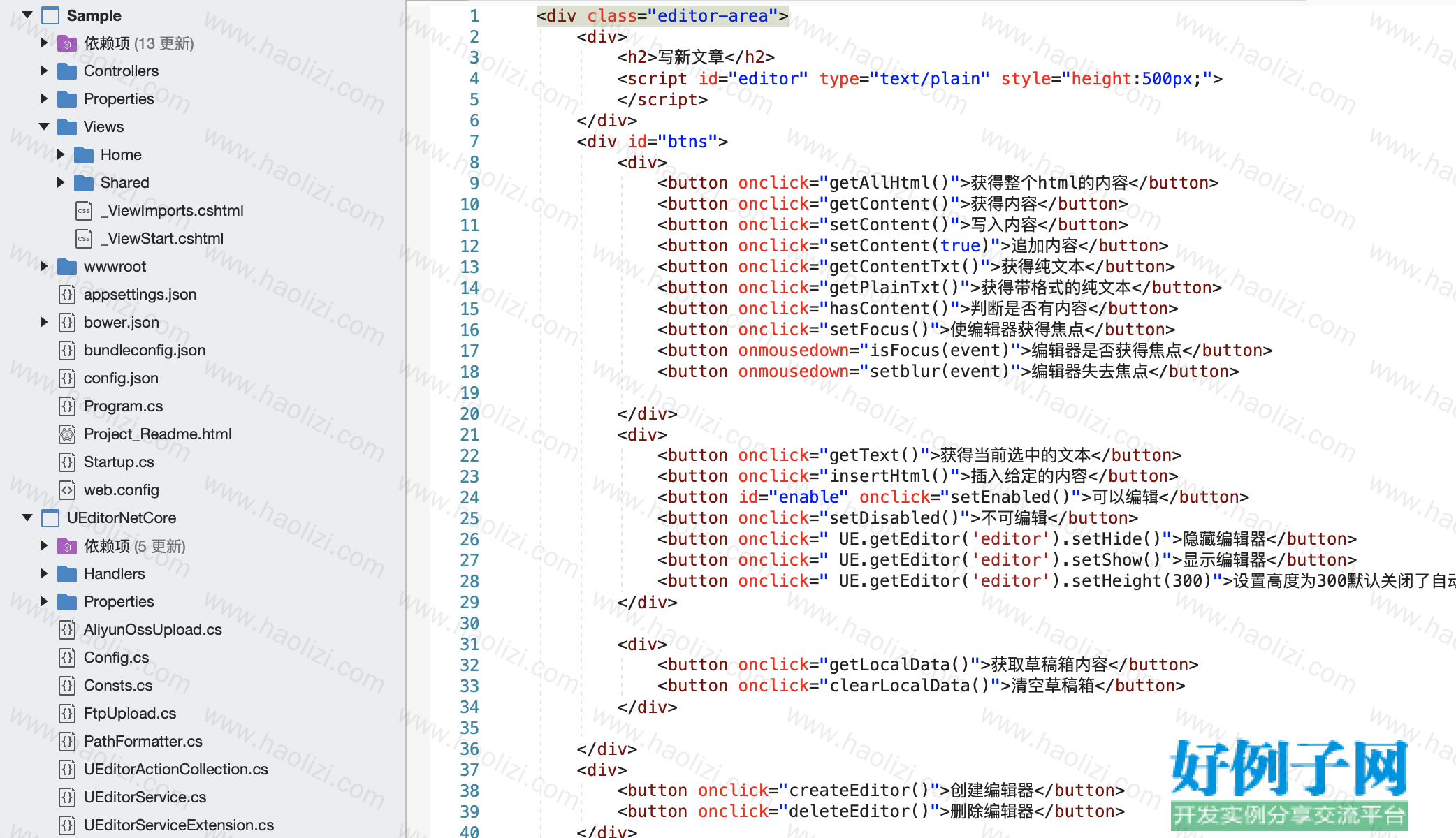The height and width of the screenshot is (838, 1456).
Task: Click the _ViewStart.cshtml file icon
Action: tap(84, 238)
